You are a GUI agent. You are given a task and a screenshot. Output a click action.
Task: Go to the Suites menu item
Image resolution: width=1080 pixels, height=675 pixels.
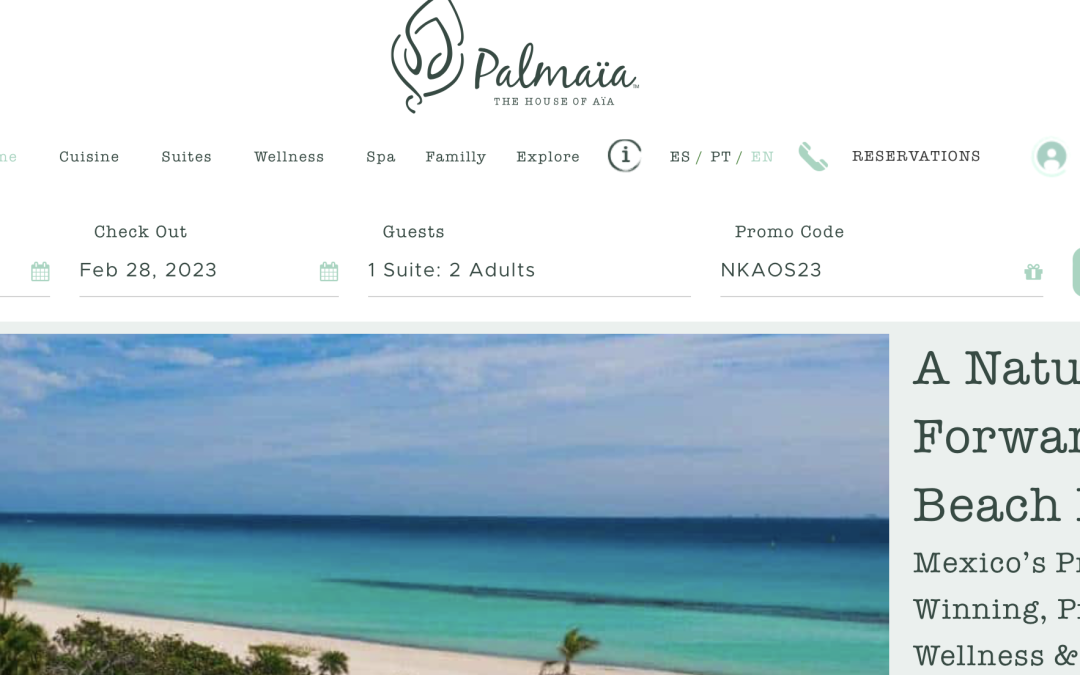(186, 157)
